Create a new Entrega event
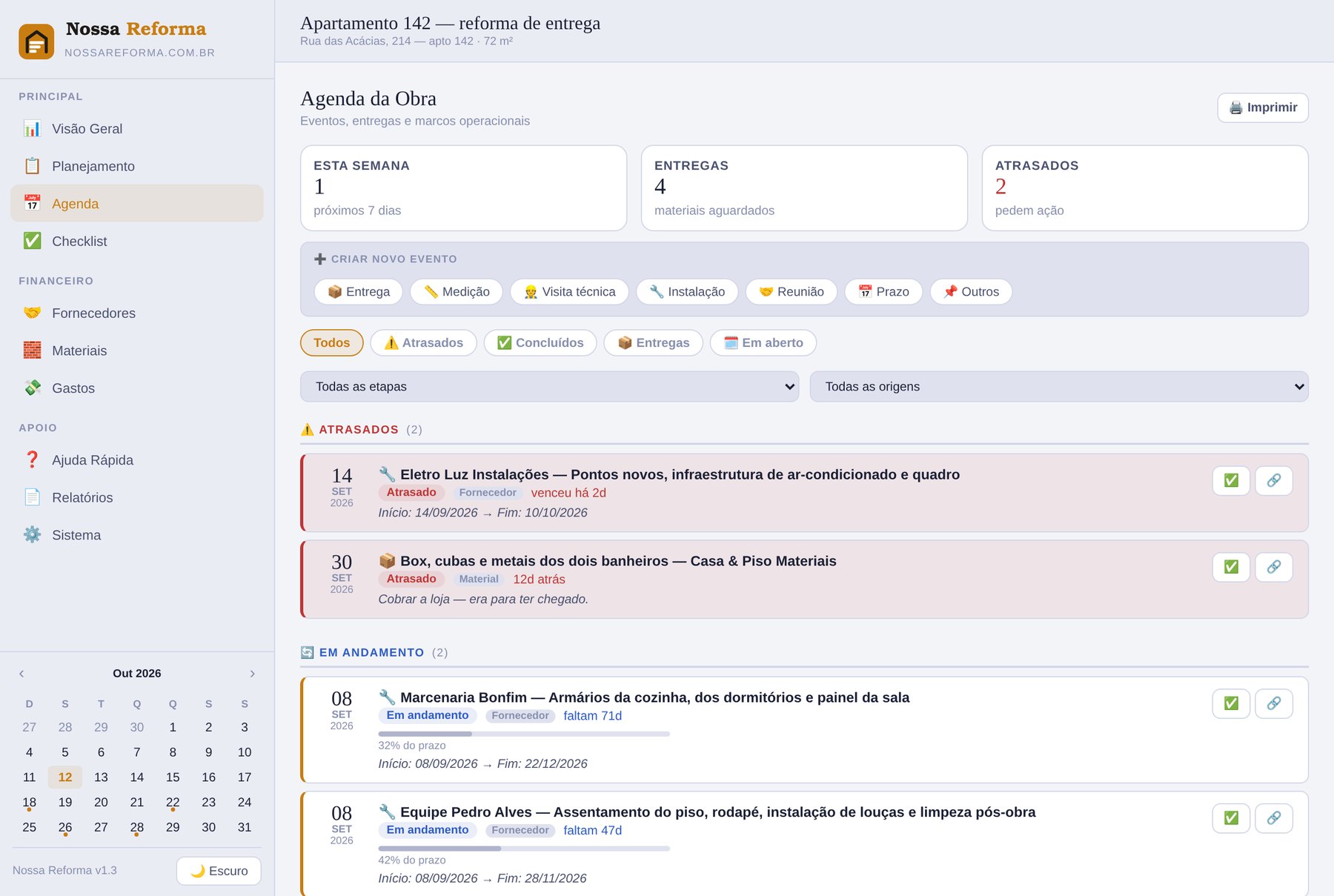The height and width of the screenshot is (896, 1334). point(359,292)
